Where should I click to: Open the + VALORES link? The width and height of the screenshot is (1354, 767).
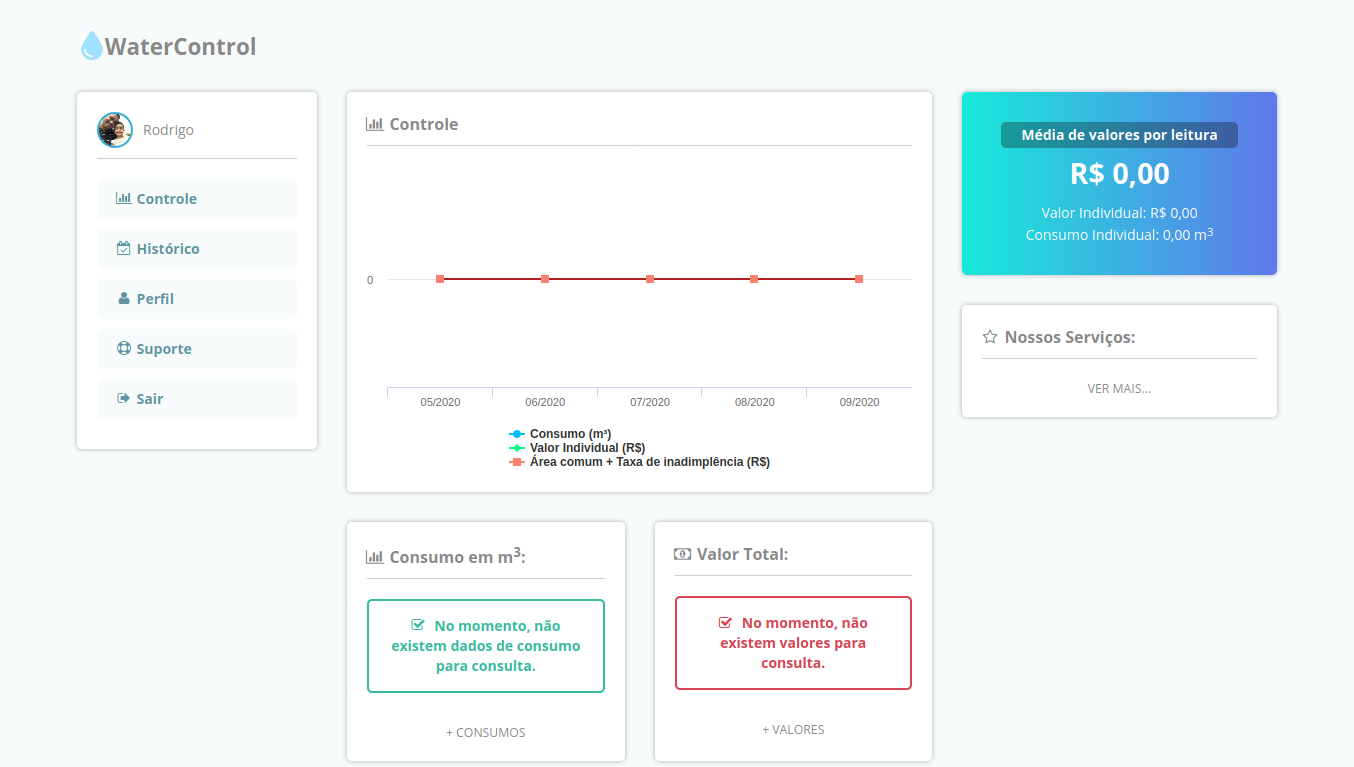click(793, 729)
